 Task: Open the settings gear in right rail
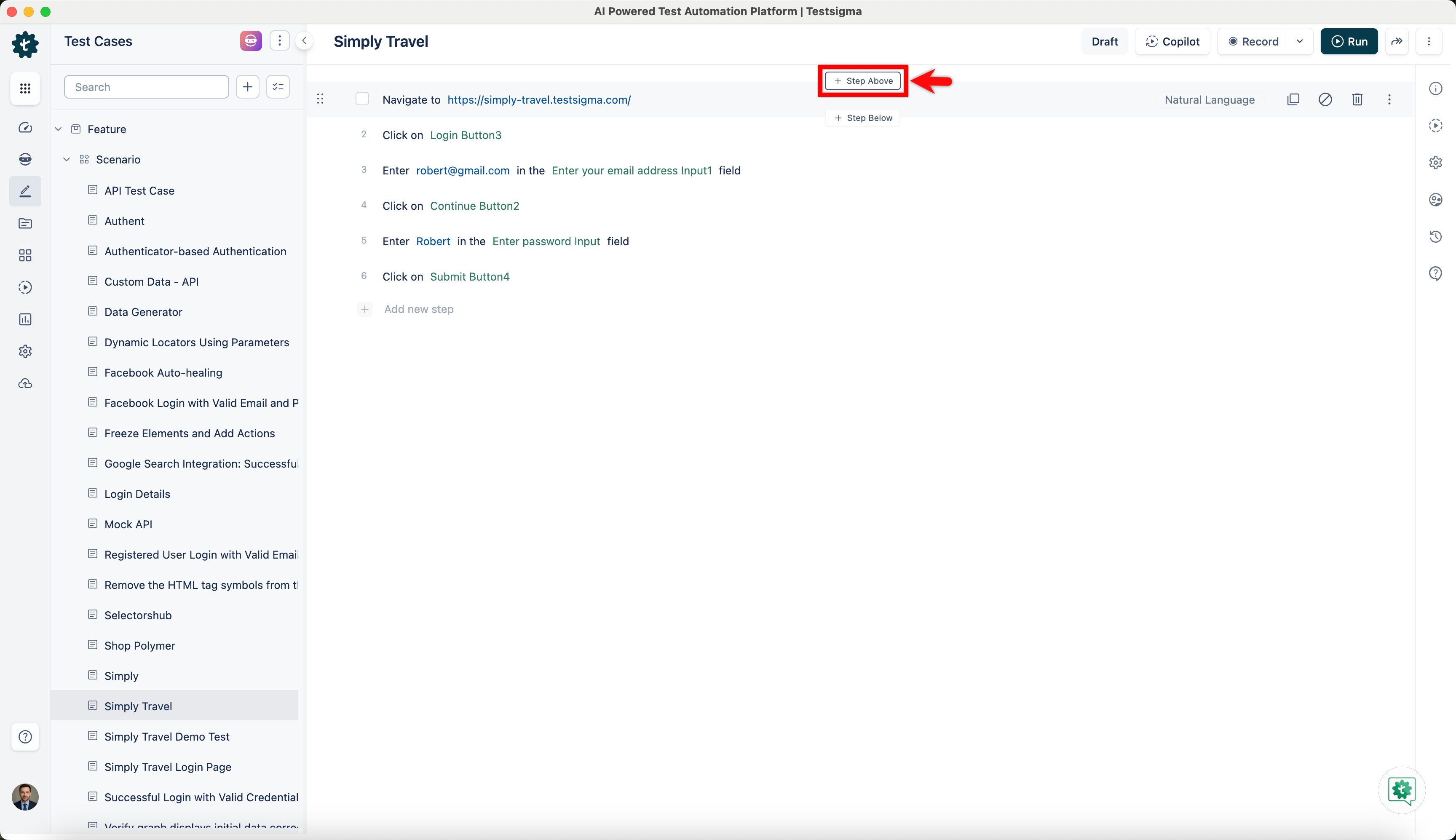pos(1435,163)
